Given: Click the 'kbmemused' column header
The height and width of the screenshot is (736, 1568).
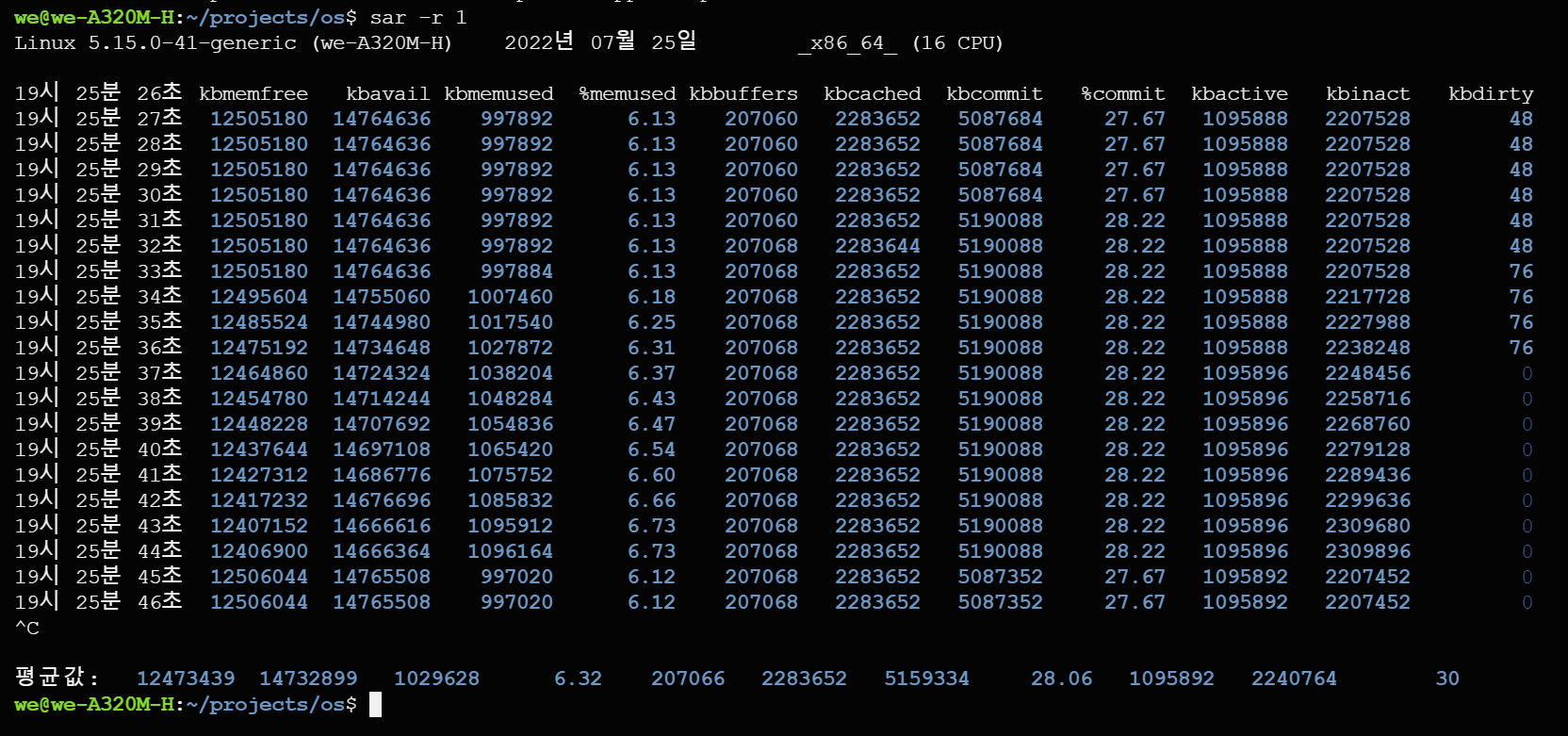Looking at the screenshot, I should point(498,94).
